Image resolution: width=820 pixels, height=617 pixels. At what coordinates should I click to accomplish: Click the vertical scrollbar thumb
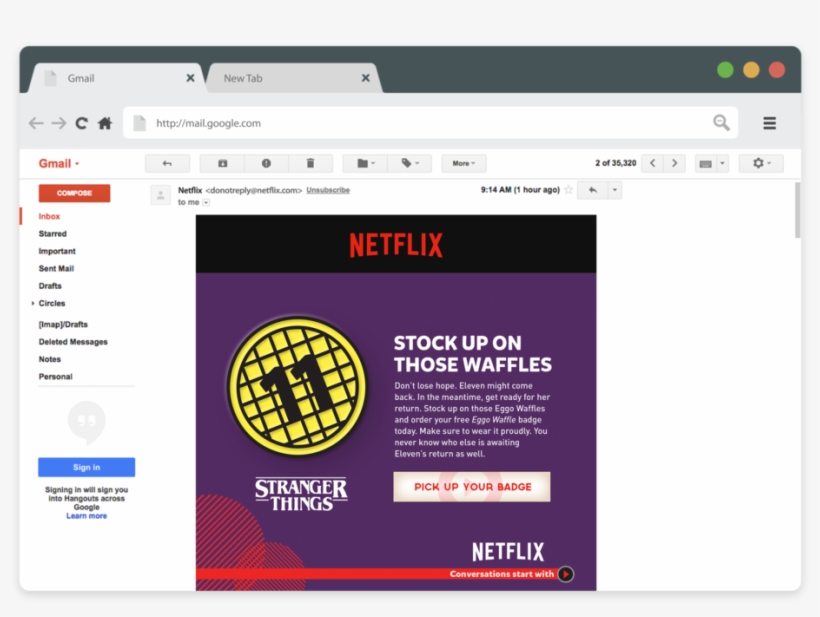tap(798, 210)
